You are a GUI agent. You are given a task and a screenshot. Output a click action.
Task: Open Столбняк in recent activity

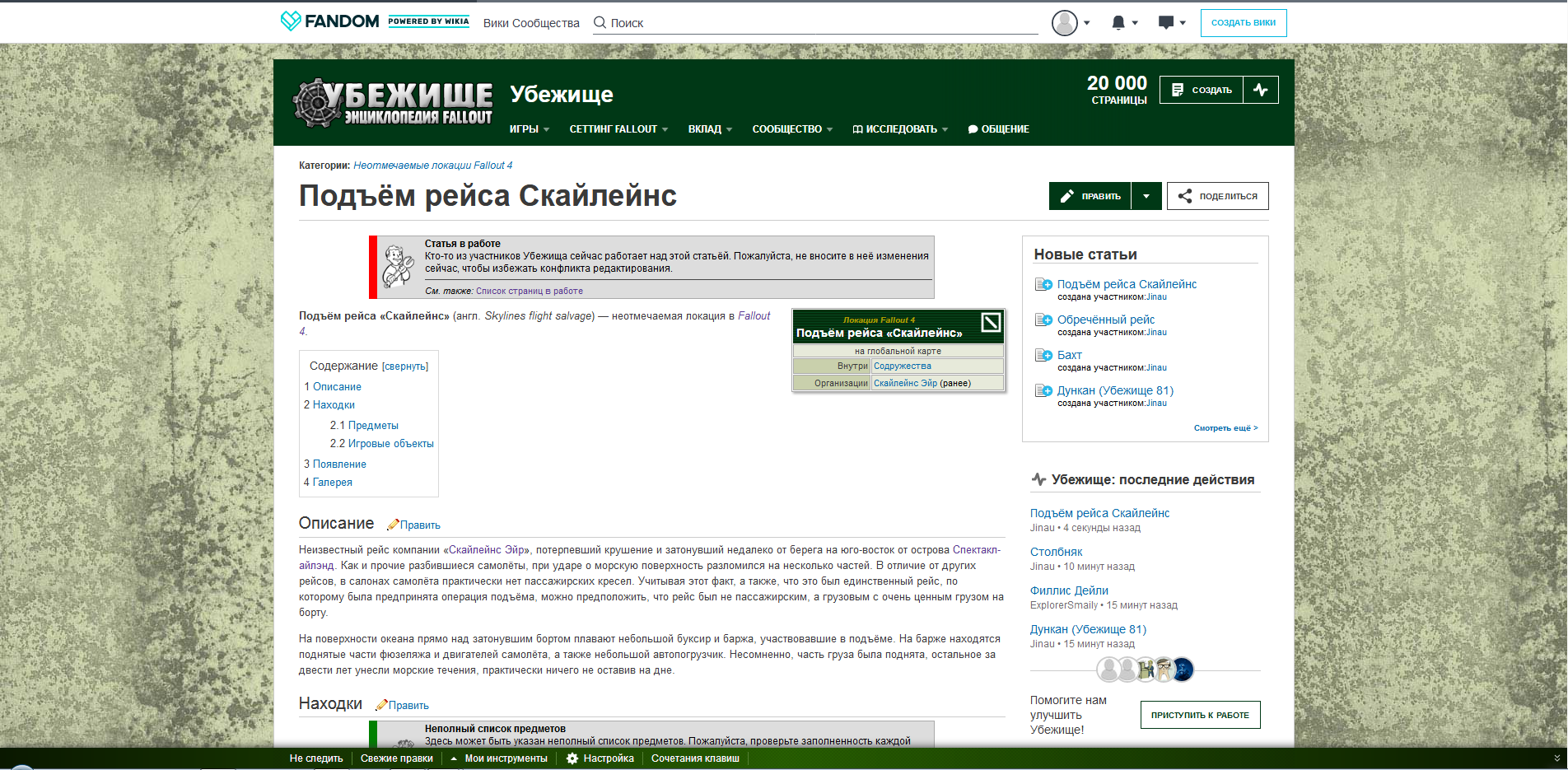[1056, 552]
